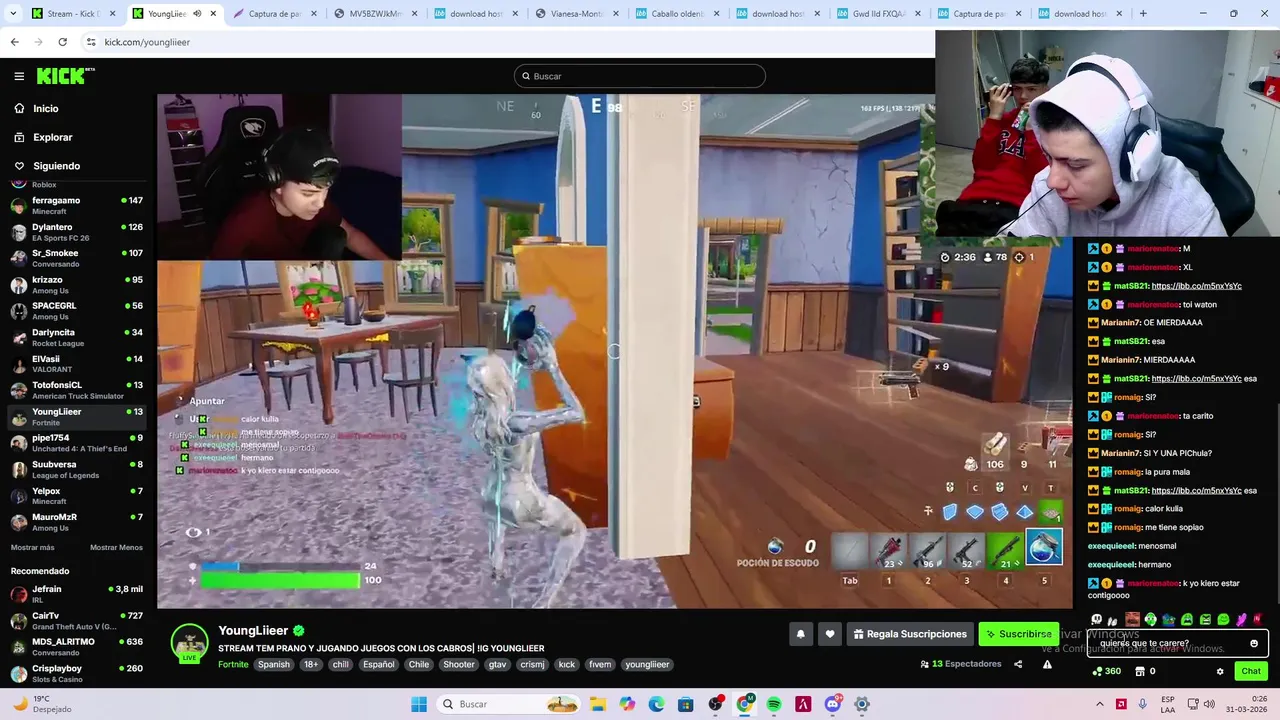This screenshot has height=720, width=1280.
Task: Select the Shooter tag
Action: (459, 664)
